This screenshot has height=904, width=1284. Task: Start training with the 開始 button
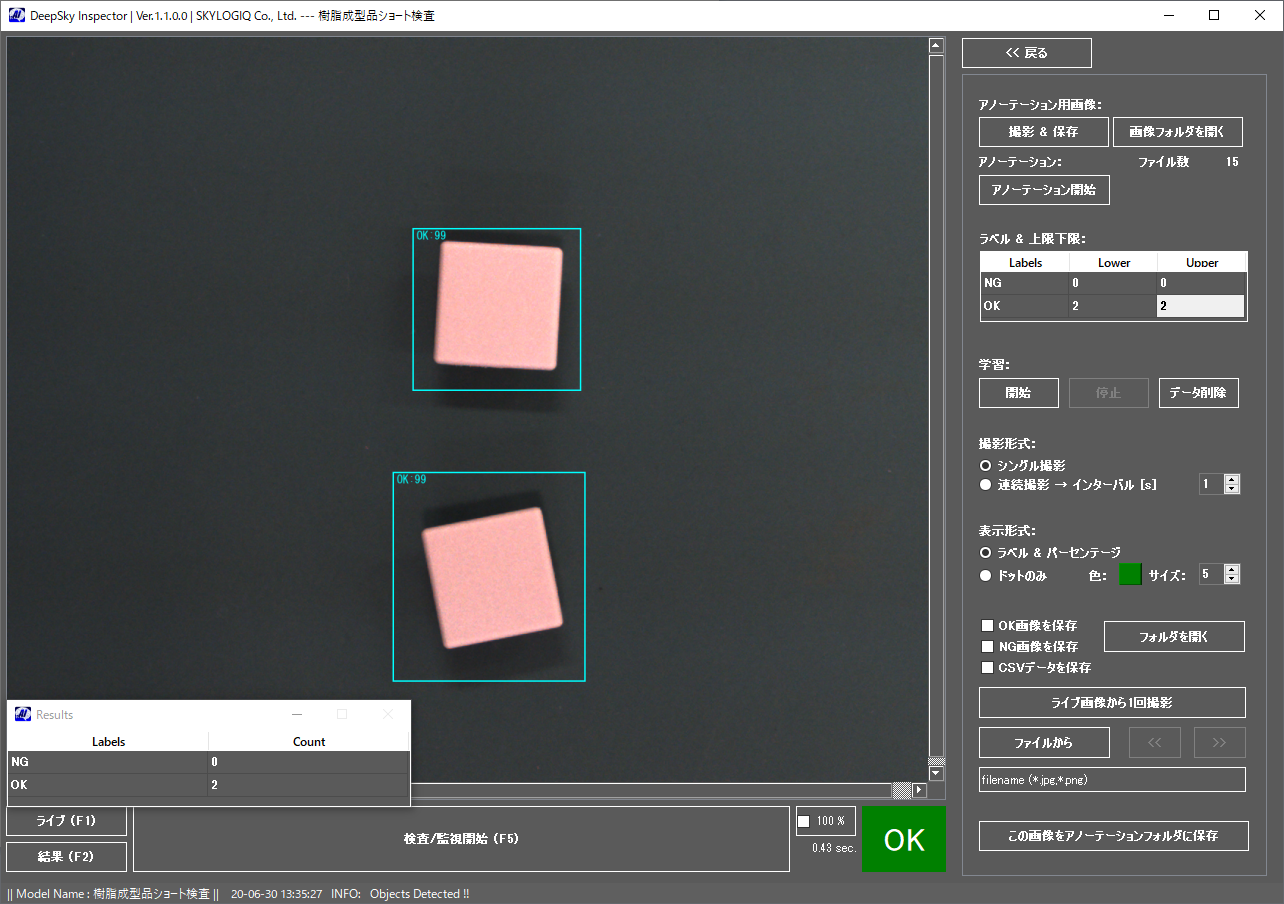point(1019,393)
